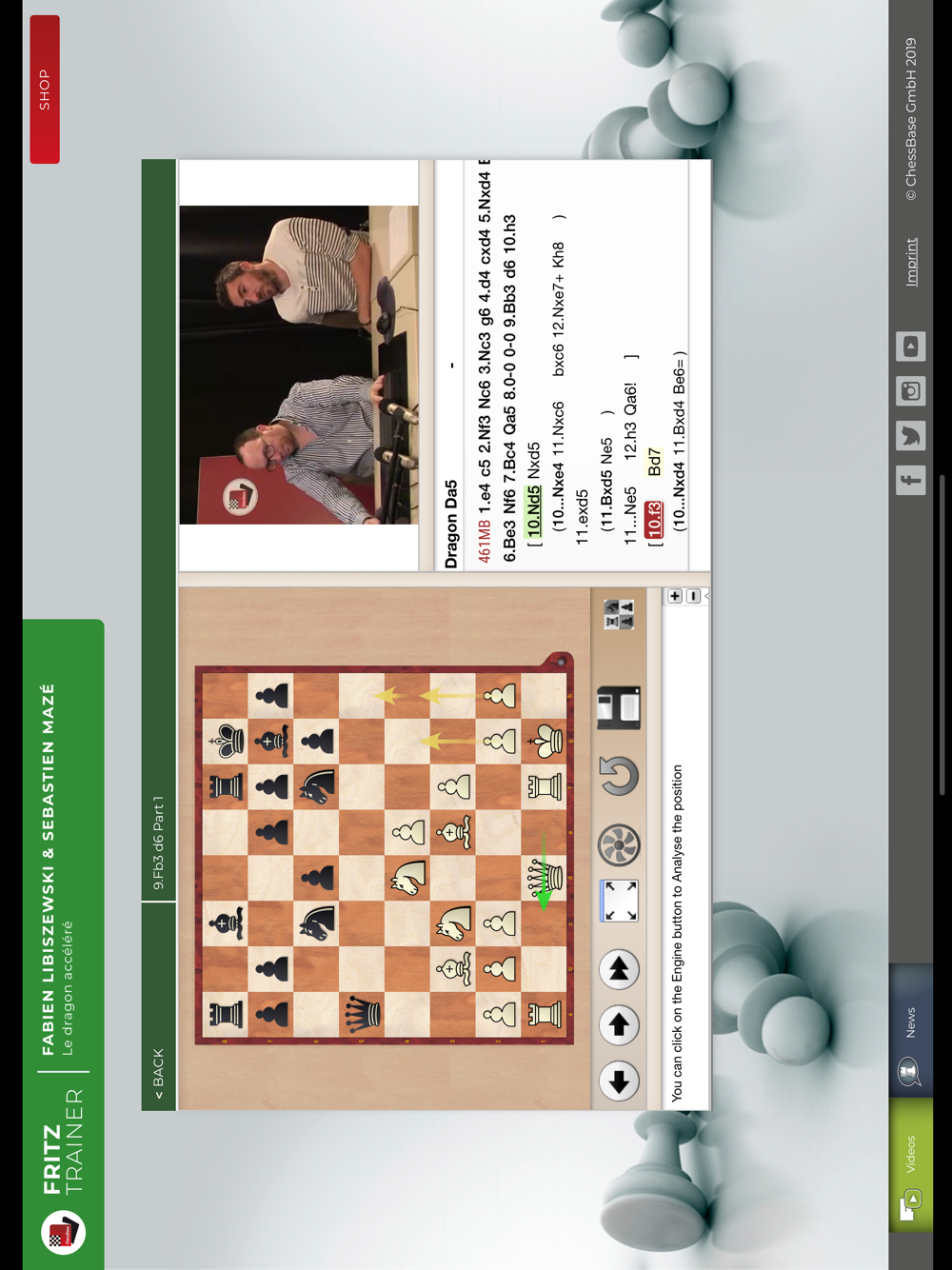Click the white king on the board
The image size is (952, 1270).
click(x=545, y=741)
